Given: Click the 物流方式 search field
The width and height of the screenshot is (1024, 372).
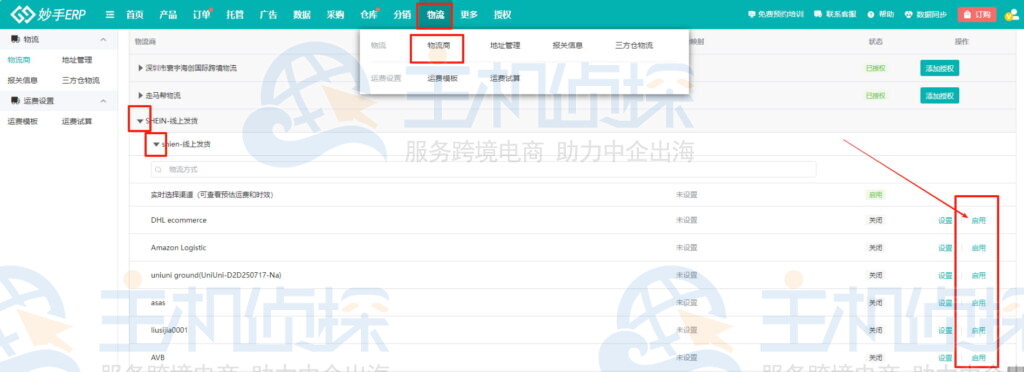Looking at the screenshot, I should [483, 169].
